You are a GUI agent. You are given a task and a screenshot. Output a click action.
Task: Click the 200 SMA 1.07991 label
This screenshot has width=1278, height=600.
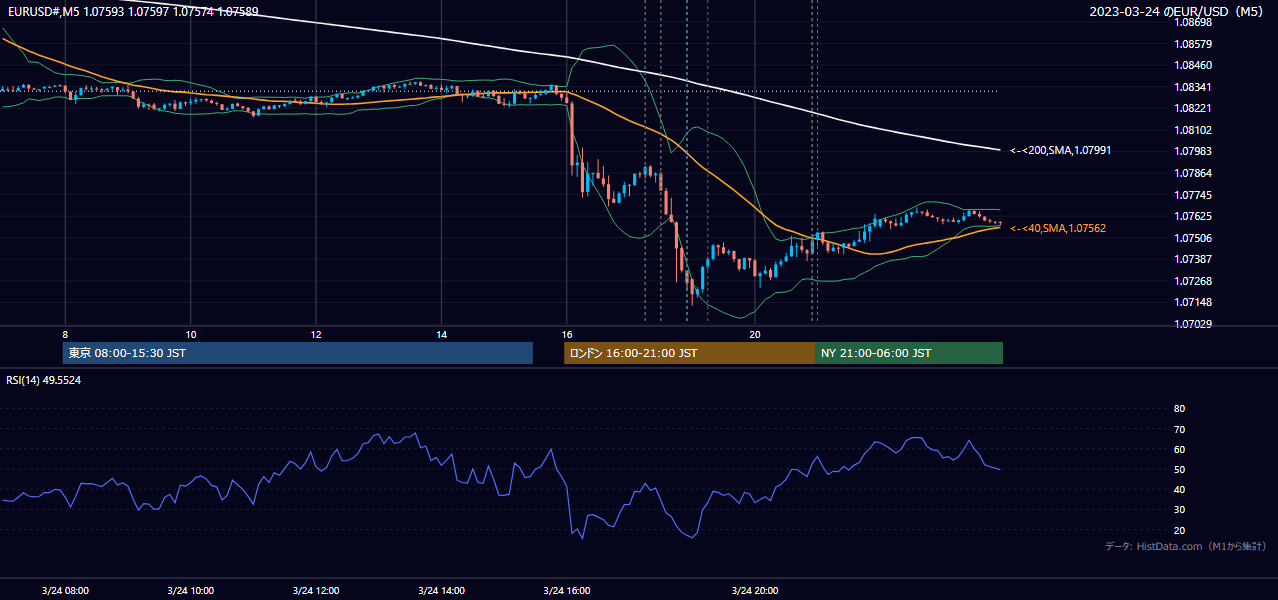1060,150
